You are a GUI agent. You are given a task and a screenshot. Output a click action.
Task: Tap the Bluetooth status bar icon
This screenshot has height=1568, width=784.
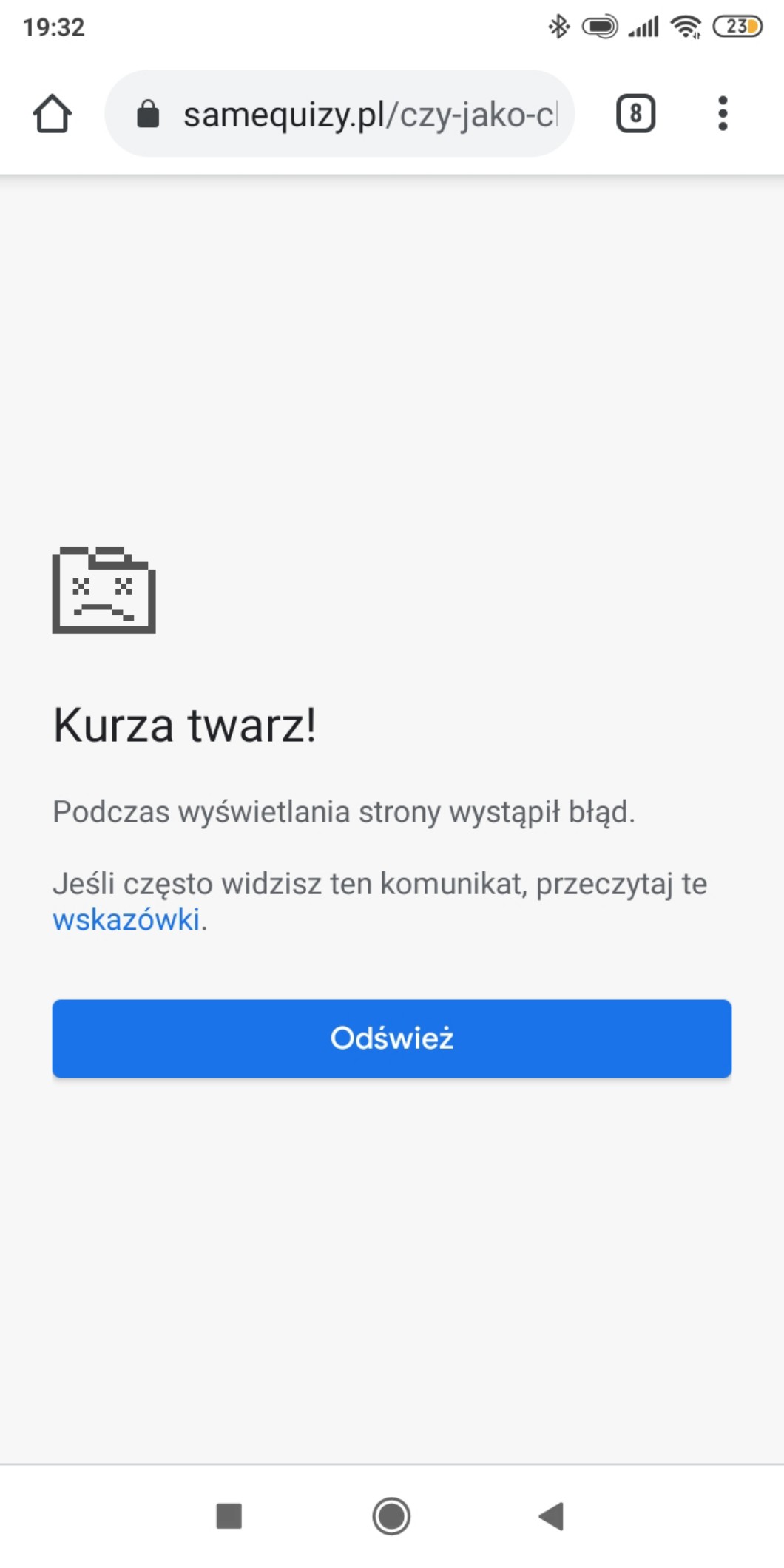click(558, 27)
